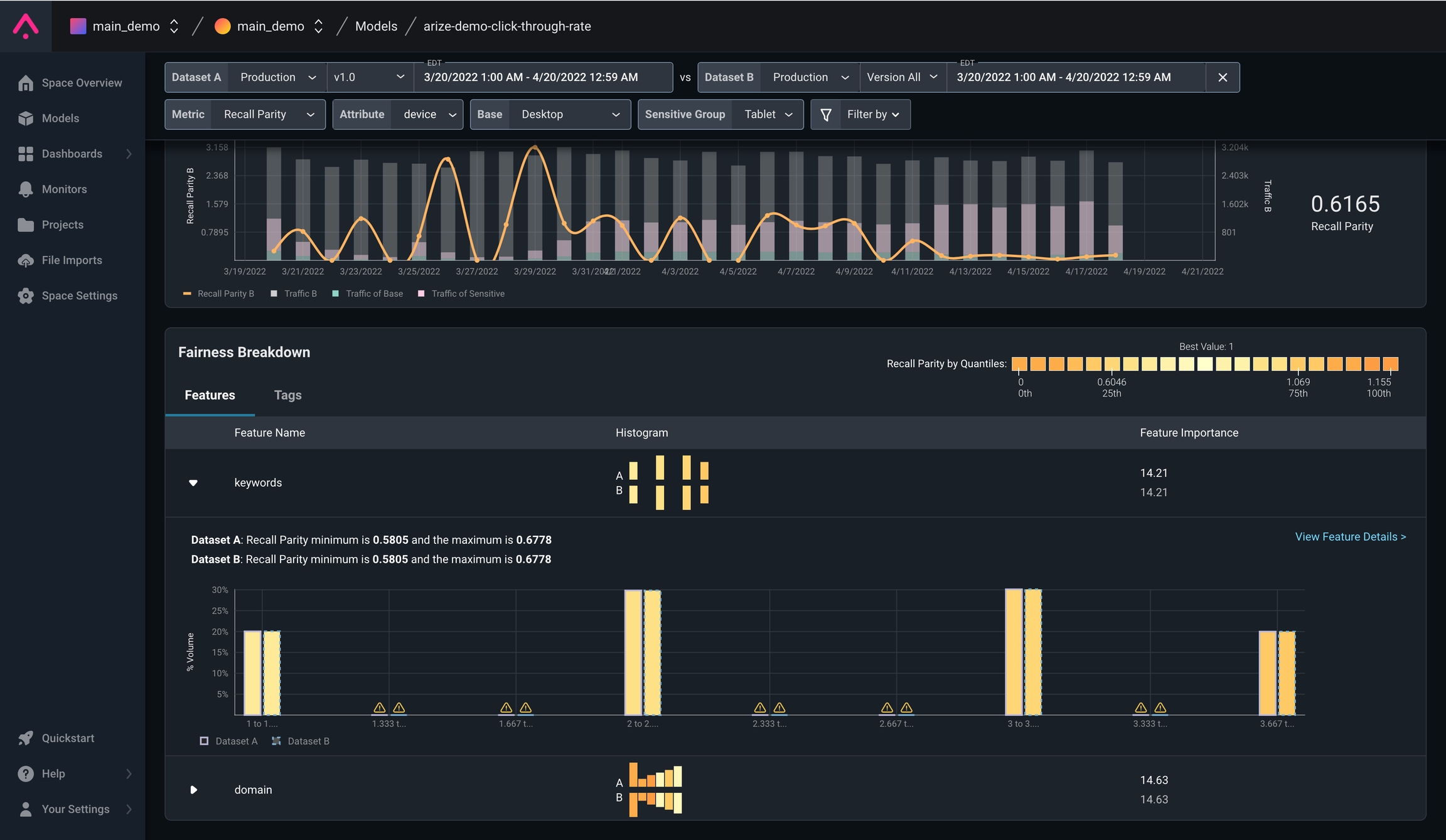Toggle Recall Parity B legend series

pyautogui.click(x=218, y=294)
